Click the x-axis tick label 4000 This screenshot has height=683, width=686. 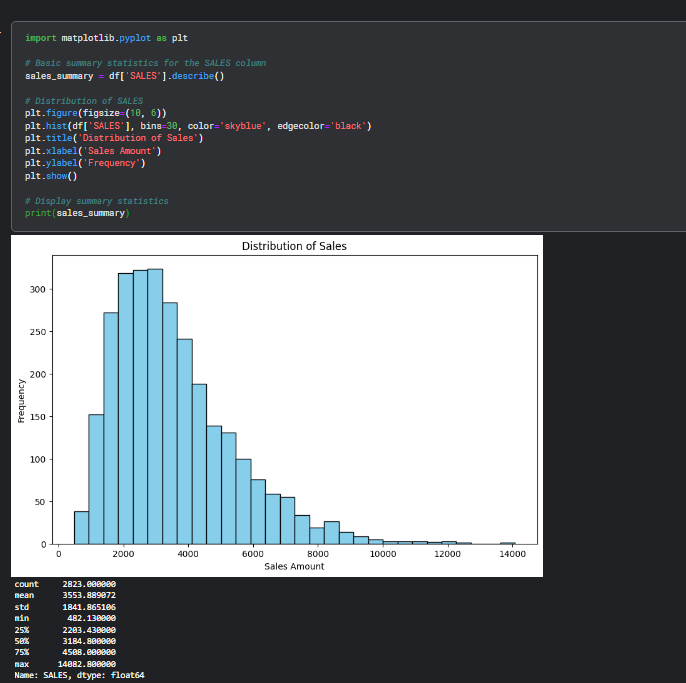188,554
